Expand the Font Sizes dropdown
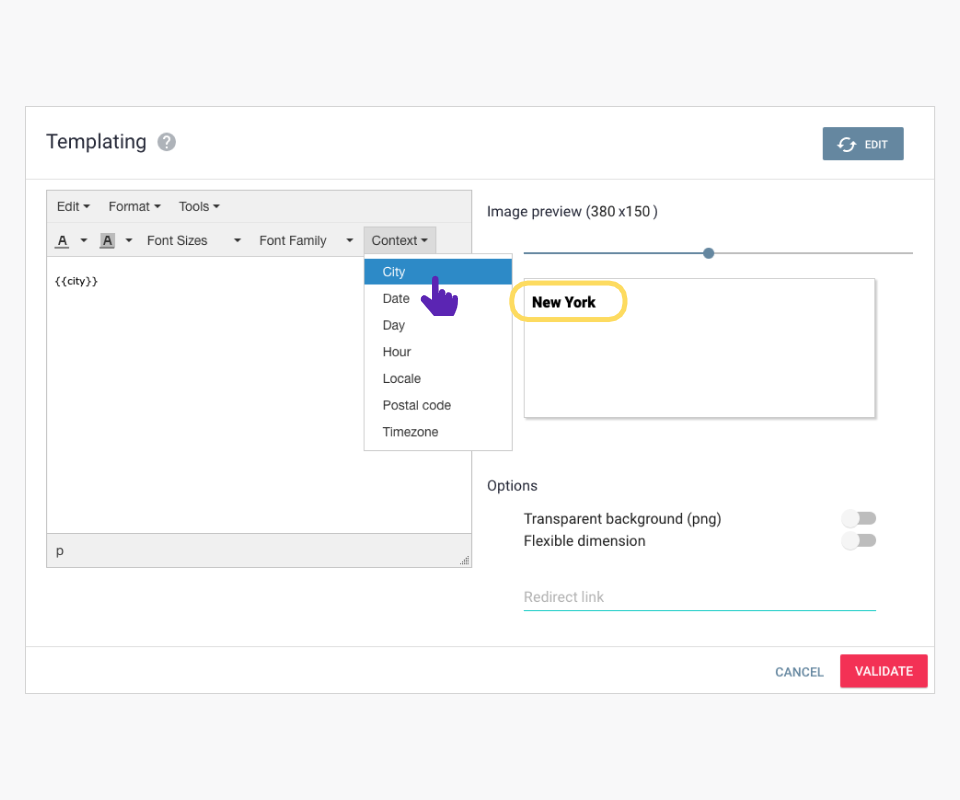Image resolution: width=960 pixels, height=800 pixels. coord(194,241)
